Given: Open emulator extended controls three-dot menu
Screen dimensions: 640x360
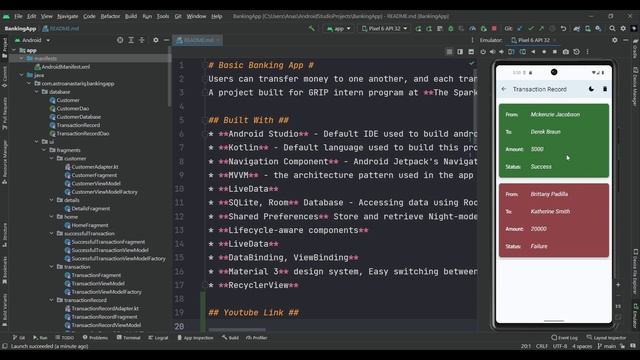Looking at the screenshot, I should click(x=588, y=52).
